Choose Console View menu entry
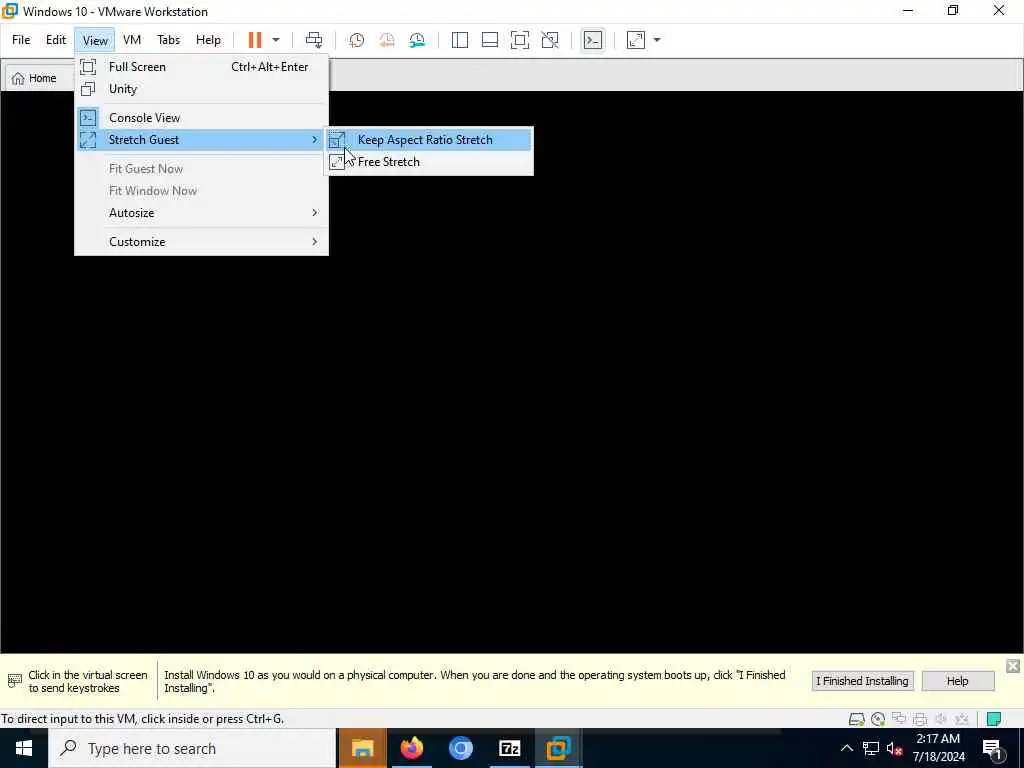1024x768 pixels. tap(201, 118)
